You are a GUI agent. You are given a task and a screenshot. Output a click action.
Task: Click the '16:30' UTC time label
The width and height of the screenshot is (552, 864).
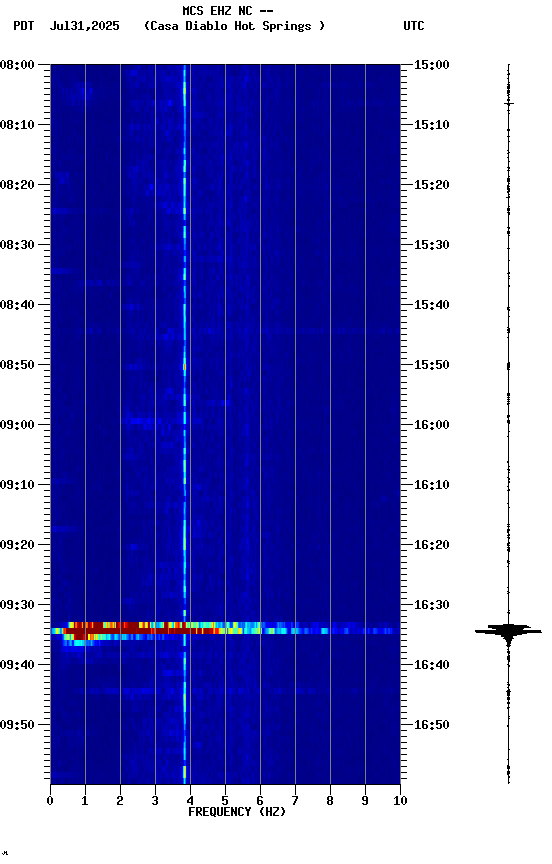(432, 605)
